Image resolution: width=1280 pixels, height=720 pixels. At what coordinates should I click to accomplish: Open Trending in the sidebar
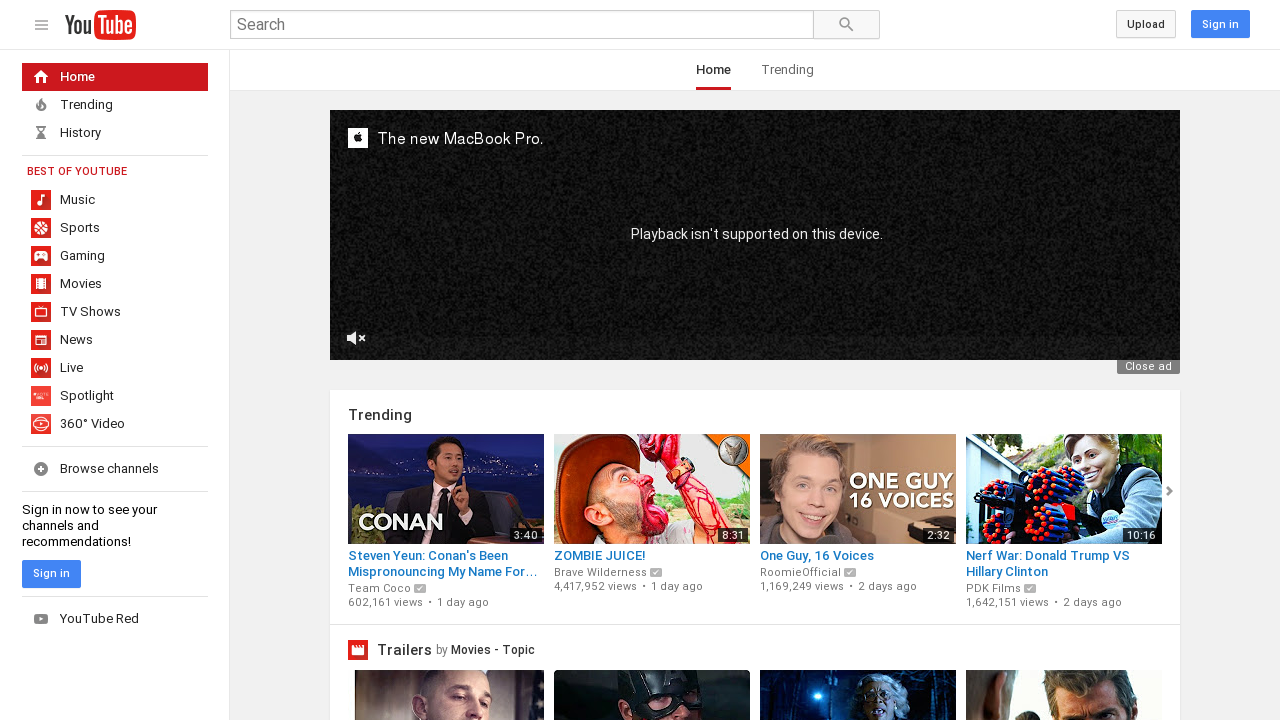[x=115, y=105]
